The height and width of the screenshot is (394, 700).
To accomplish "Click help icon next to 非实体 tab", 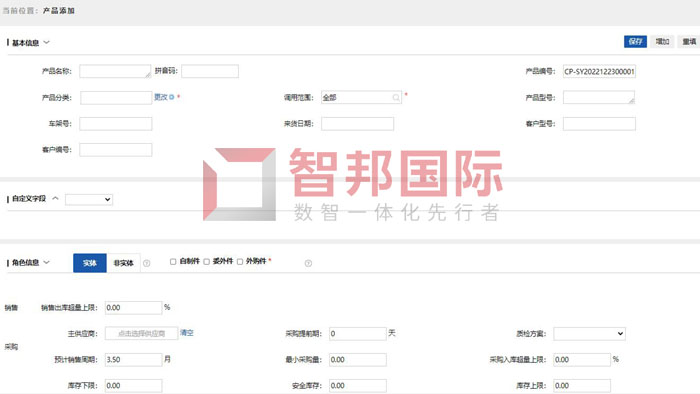I will (x=146, y=263).
